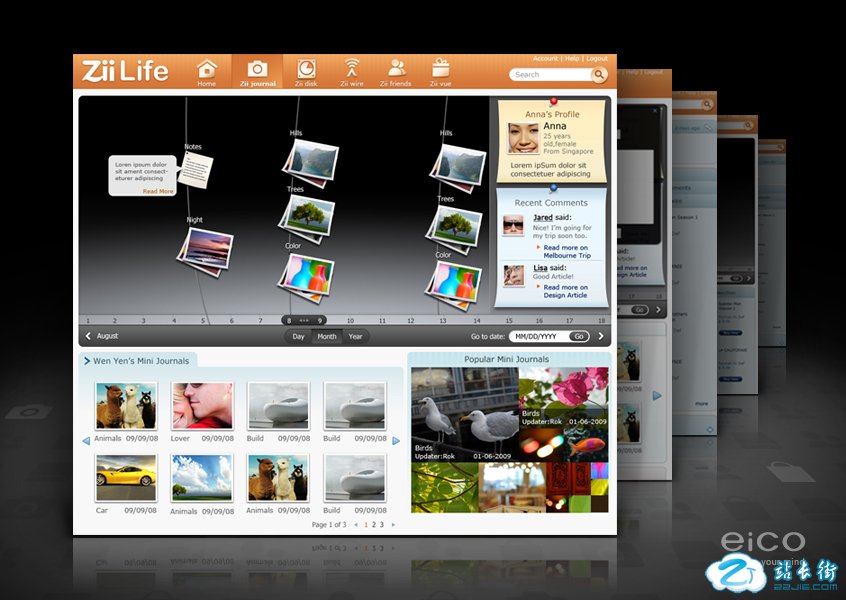Switch timeline view to Month

327,337
